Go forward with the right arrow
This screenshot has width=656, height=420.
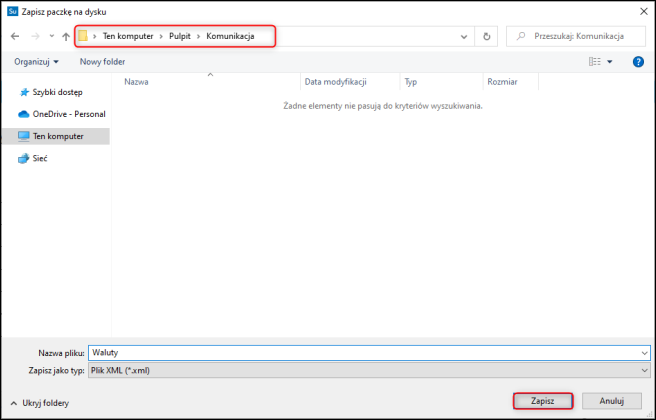point(36,36)
